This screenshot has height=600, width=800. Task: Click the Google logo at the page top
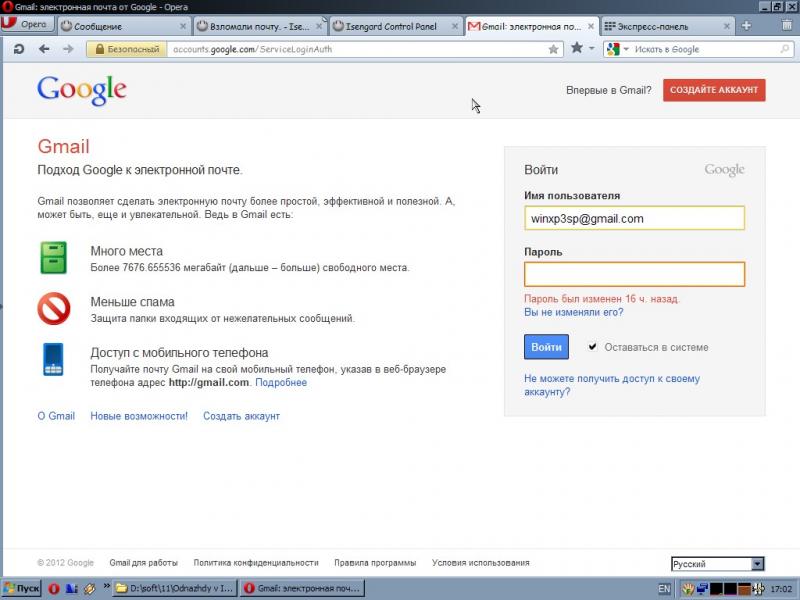click(82, 91)
